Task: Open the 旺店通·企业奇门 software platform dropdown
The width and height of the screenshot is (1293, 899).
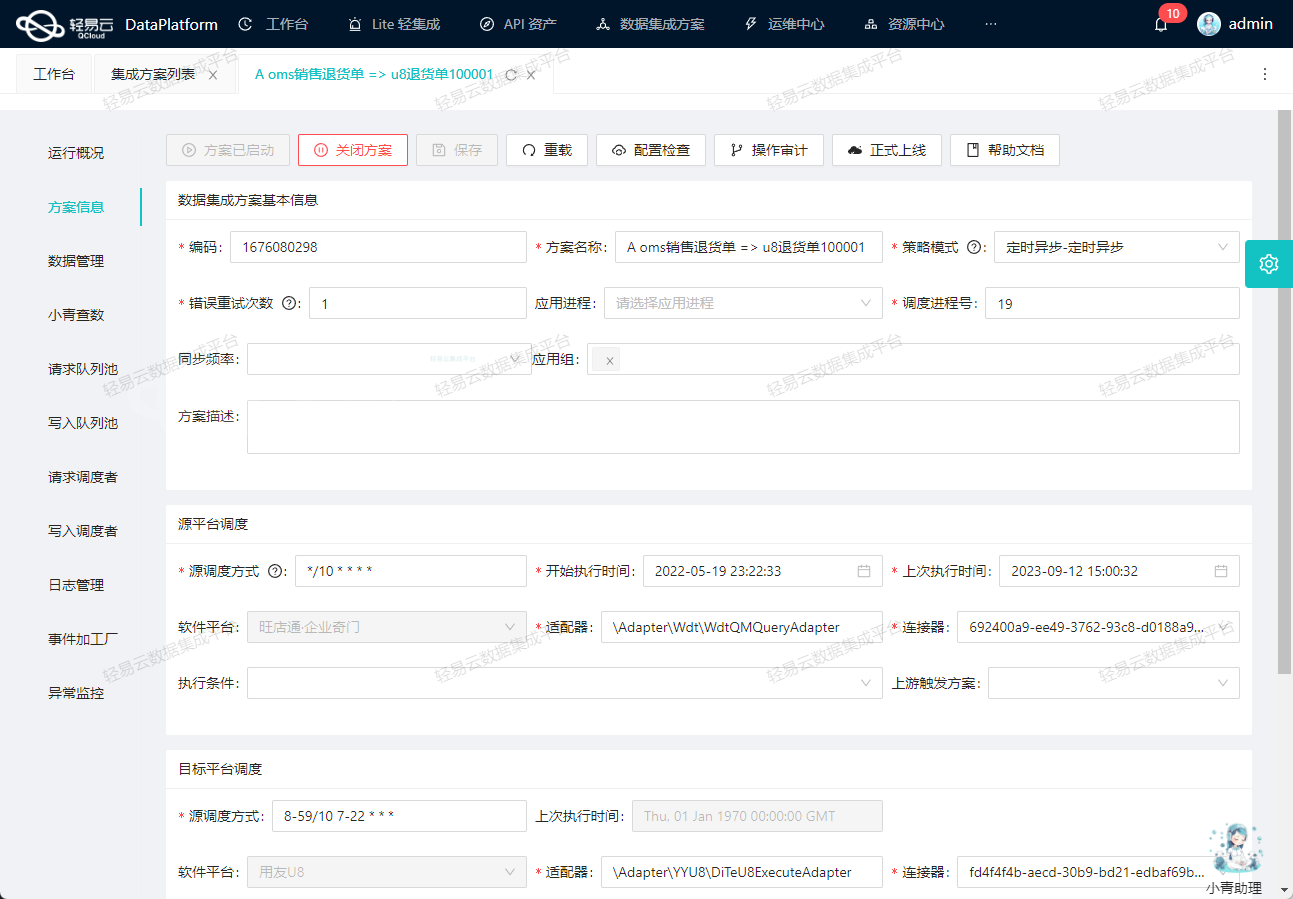Action: (386, 627)
